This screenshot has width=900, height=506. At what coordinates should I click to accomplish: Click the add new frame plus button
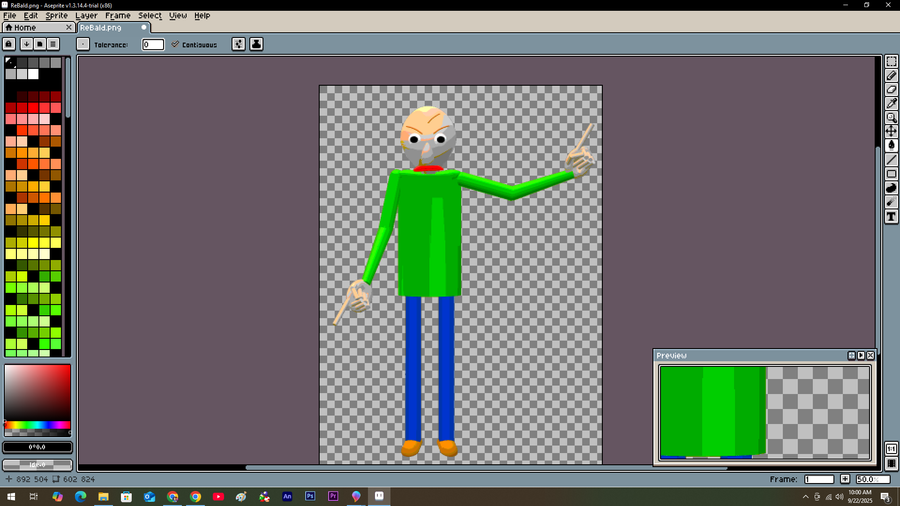point(845,479)
